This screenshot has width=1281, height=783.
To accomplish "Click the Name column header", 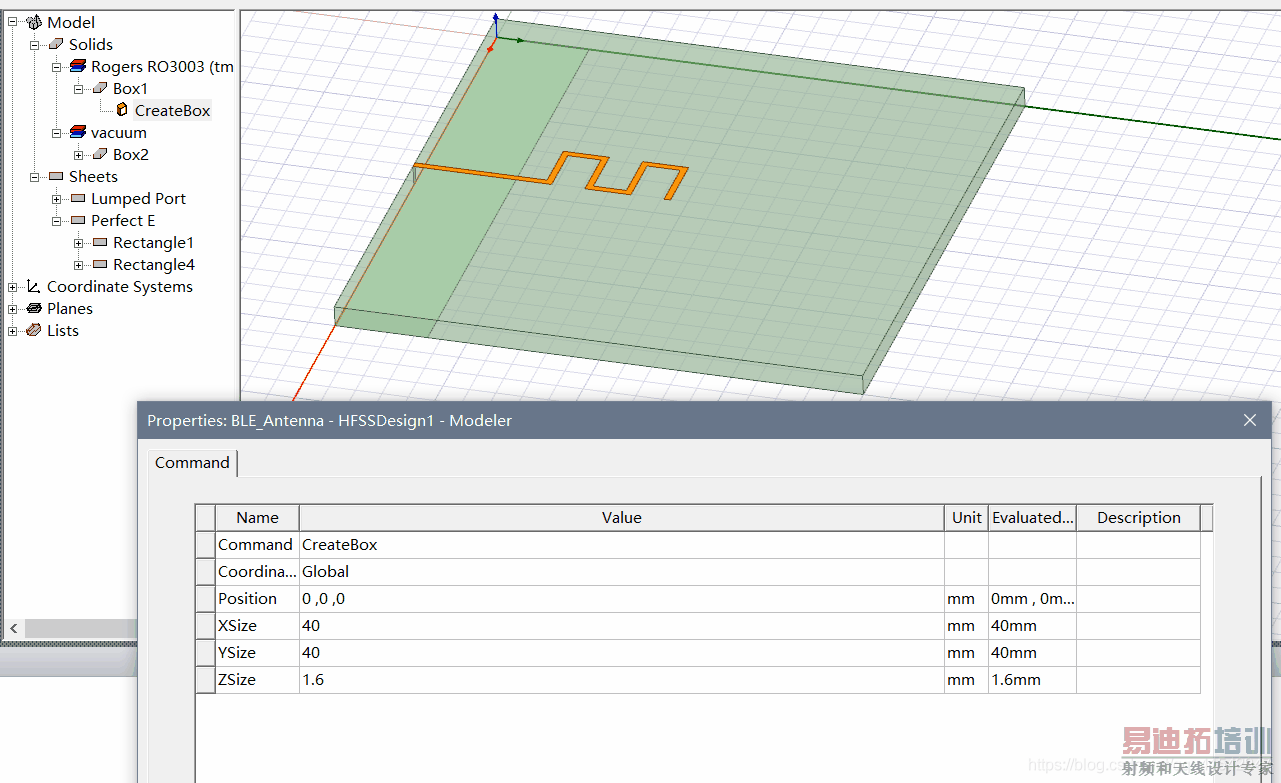I will 257,517.
